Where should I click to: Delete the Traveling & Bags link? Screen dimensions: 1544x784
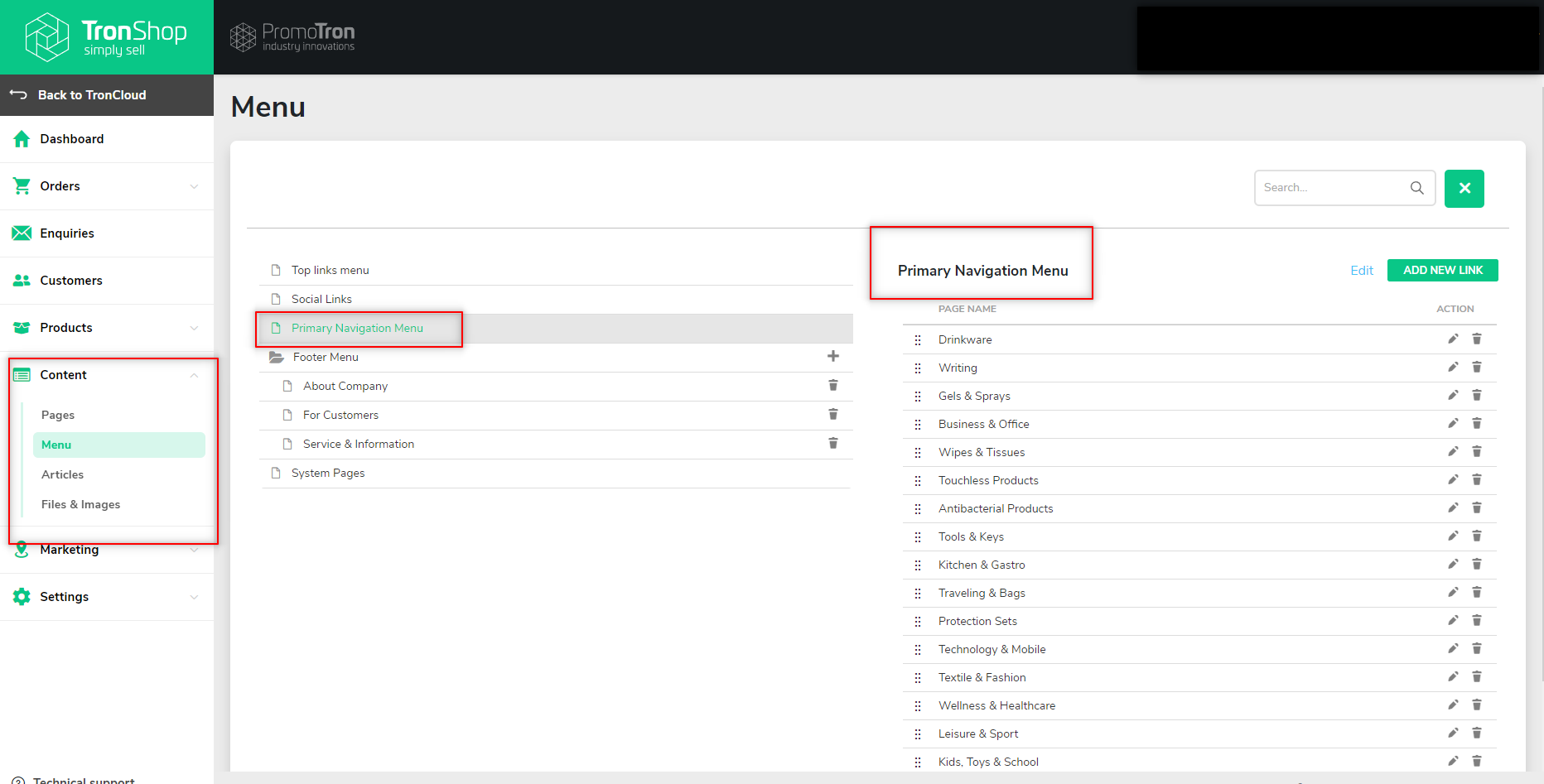coord(1477,592)
